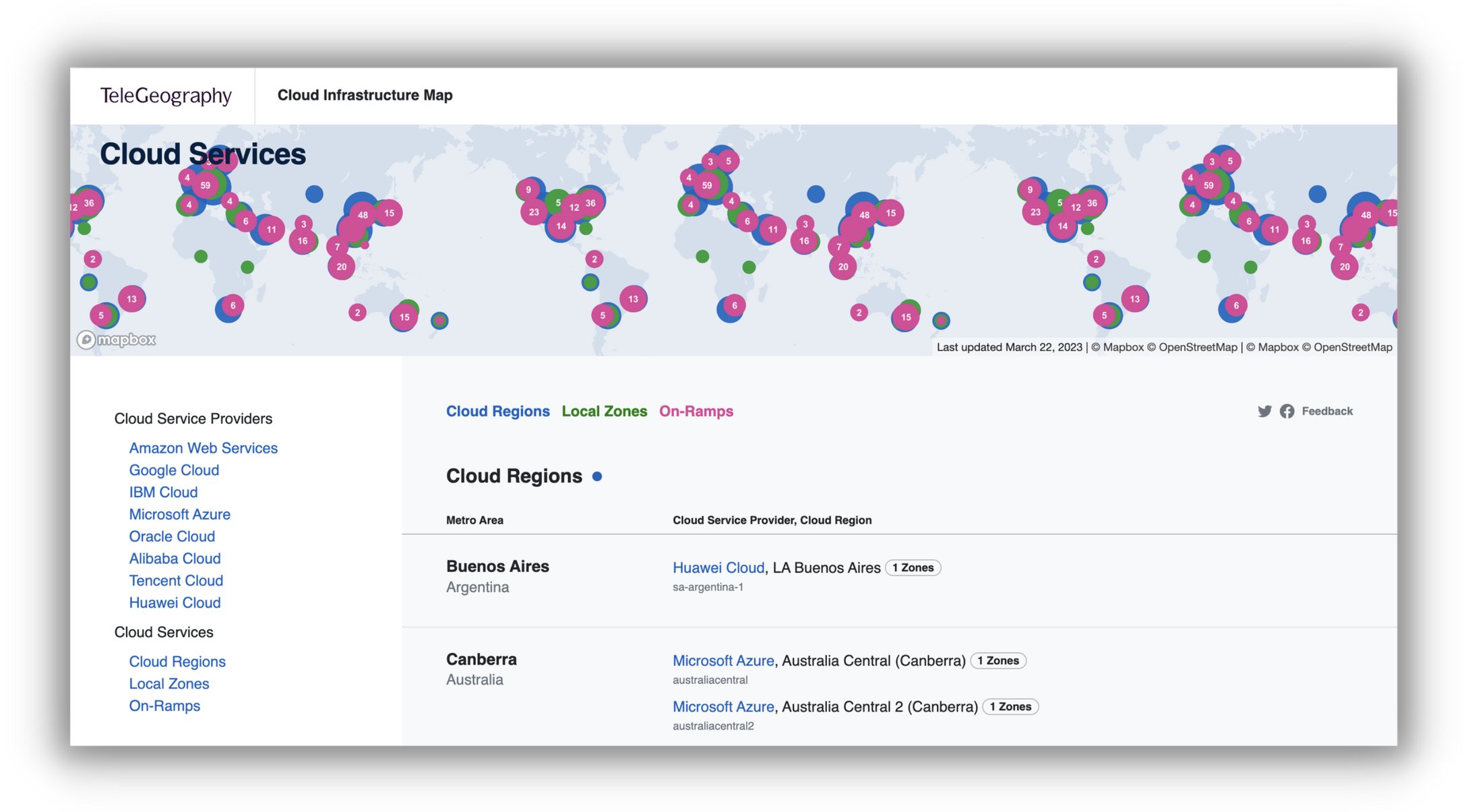
Task: Click the pink cluster marker labeled 48
Action: 362,216
